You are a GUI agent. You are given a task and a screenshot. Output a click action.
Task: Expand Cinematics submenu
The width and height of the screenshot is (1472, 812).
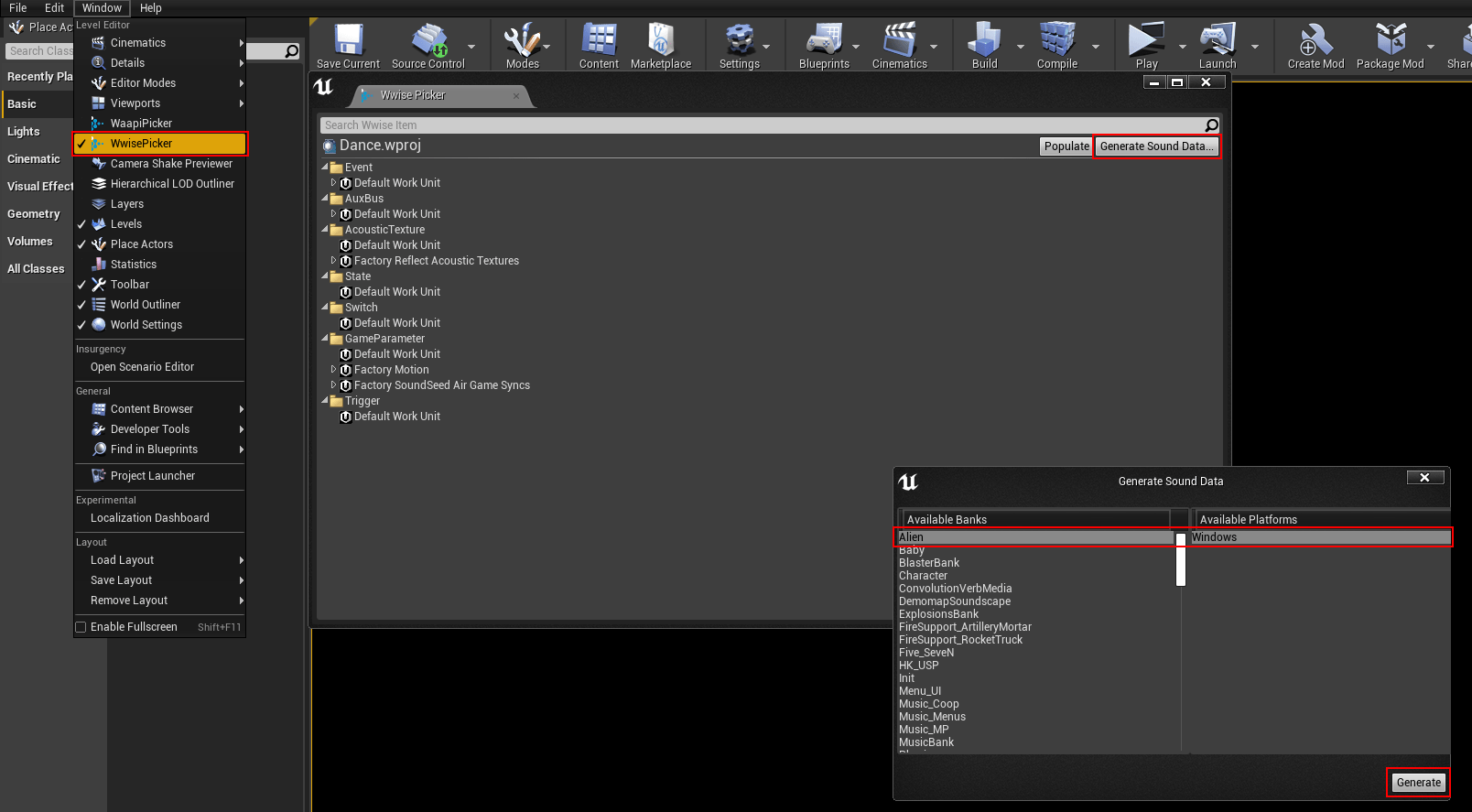(159, 43)
